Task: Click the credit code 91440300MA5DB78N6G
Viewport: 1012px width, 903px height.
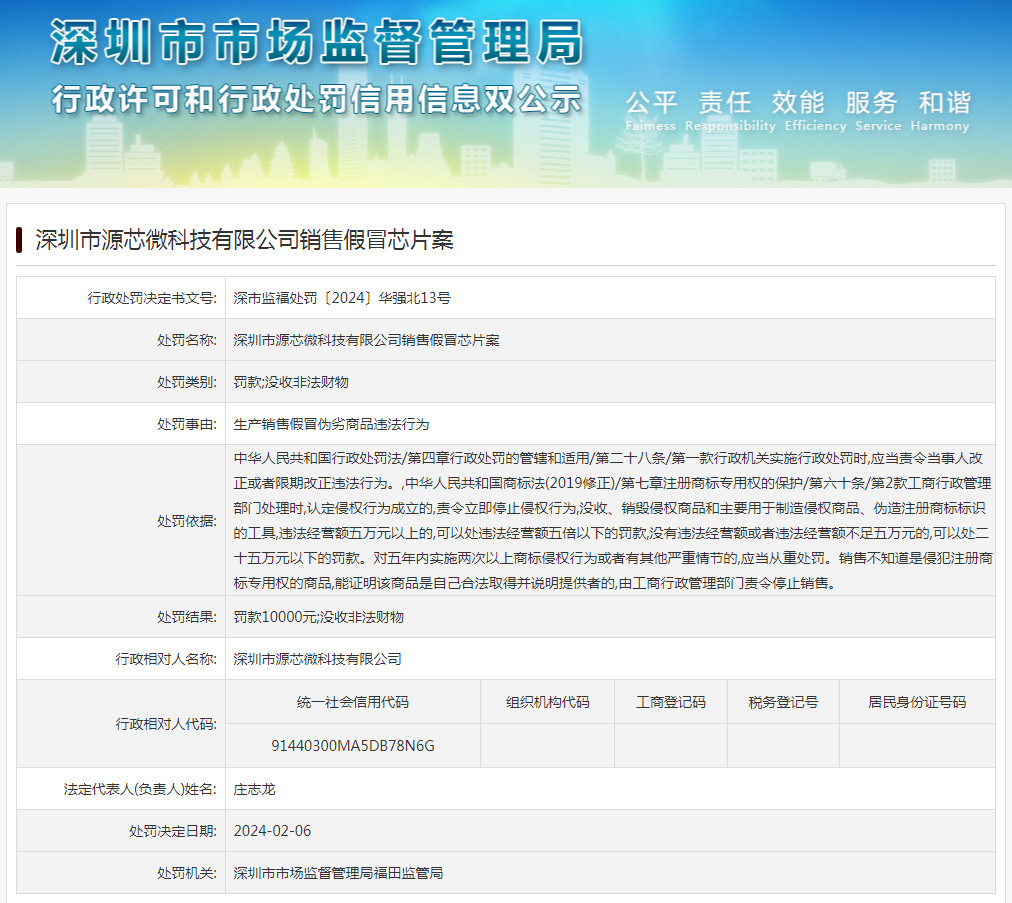Action: (353, 746)
